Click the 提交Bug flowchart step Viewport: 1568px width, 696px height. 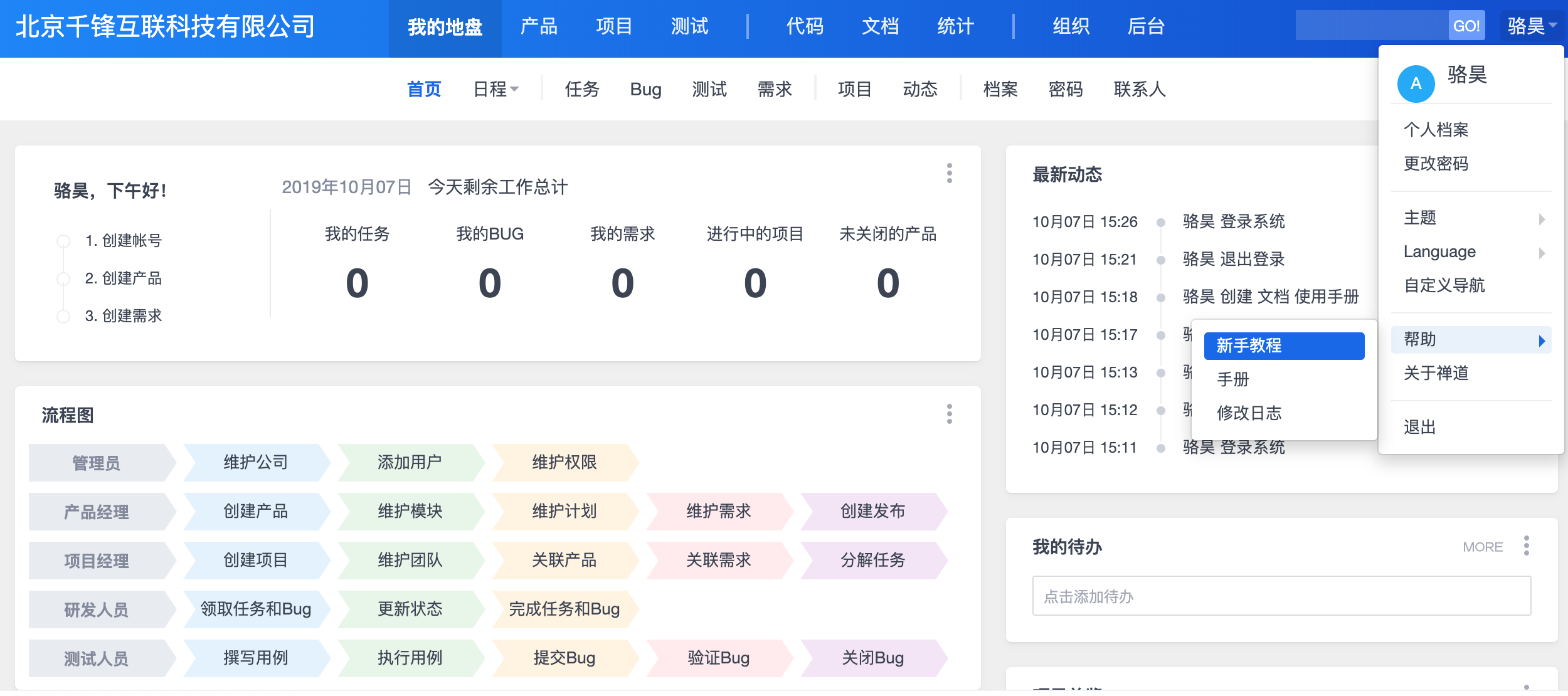tap(564, 658)
